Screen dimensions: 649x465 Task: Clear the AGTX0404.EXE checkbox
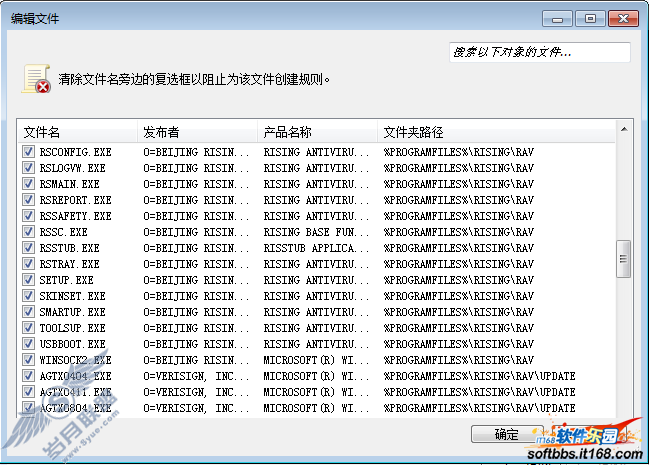[x=28, y=376]
